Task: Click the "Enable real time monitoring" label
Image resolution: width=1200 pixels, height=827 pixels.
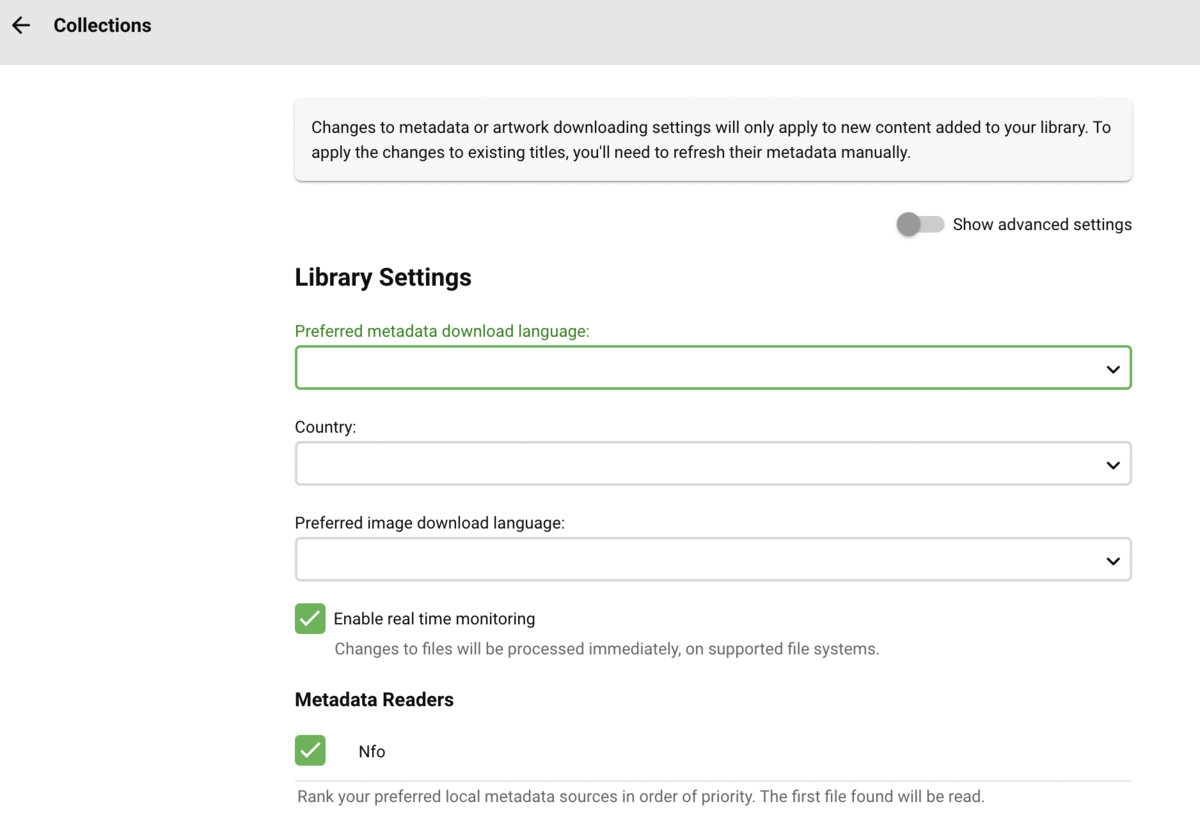Action: (434, 619)
